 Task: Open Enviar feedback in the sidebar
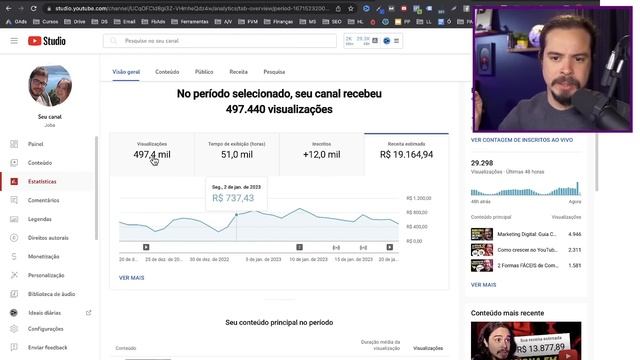[47, 348]
